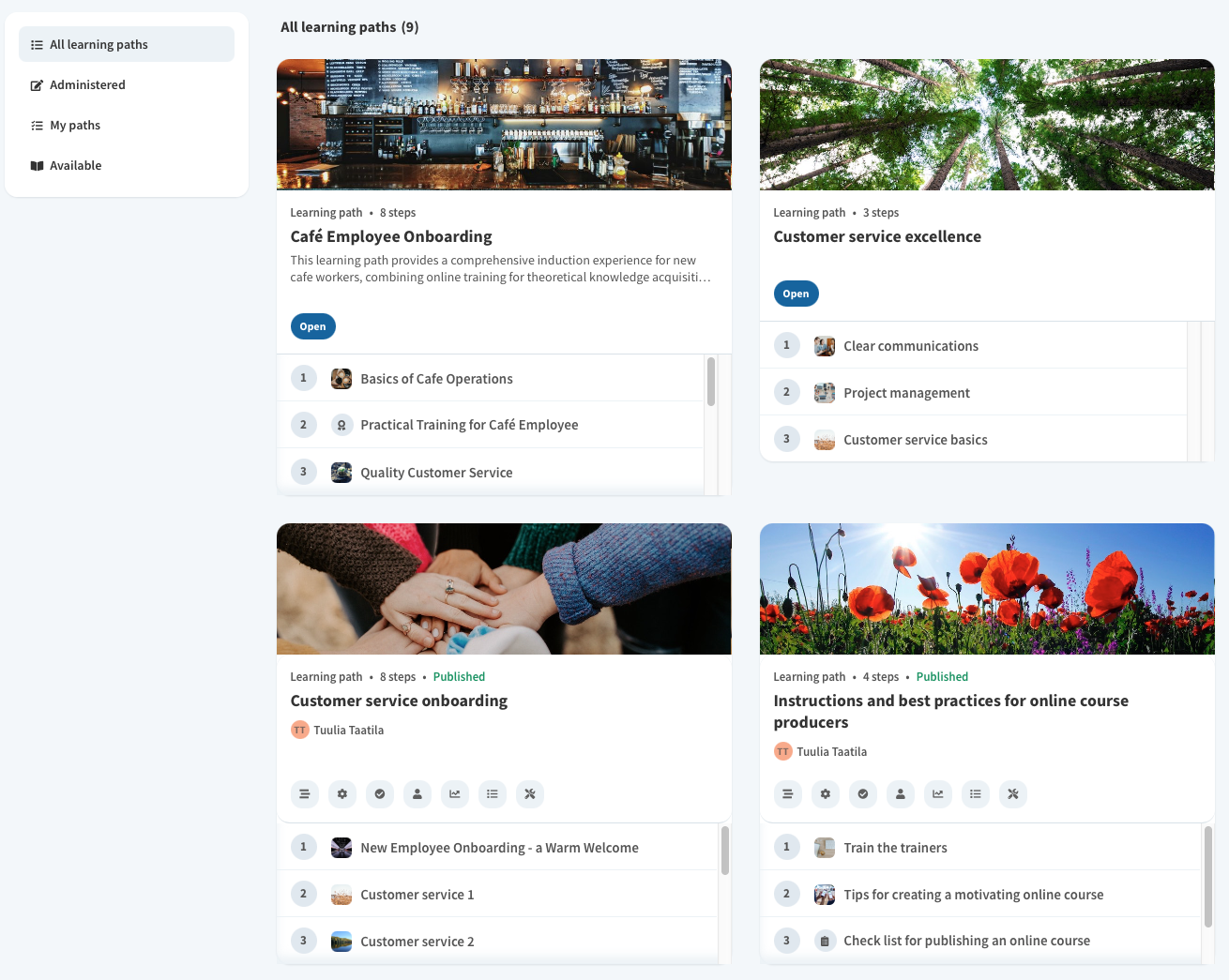Image resolution: width=1229 pixels, height=980 pixels.
Task: Click the text lines icon on the online course producers card
Action: [x=788, y=794]
